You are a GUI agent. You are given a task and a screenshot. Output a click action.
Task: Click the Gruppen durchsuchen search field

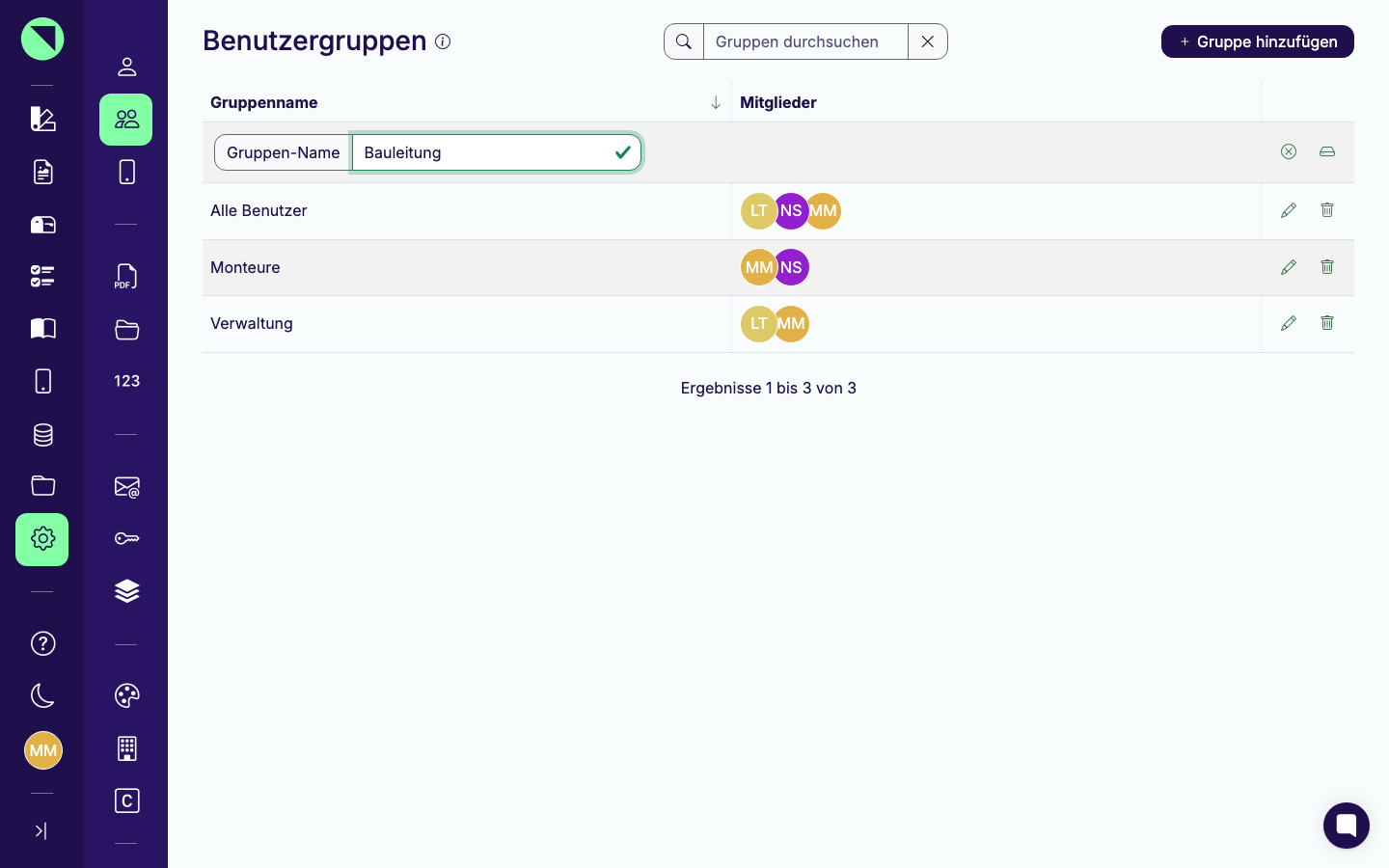tap(805, 41)
